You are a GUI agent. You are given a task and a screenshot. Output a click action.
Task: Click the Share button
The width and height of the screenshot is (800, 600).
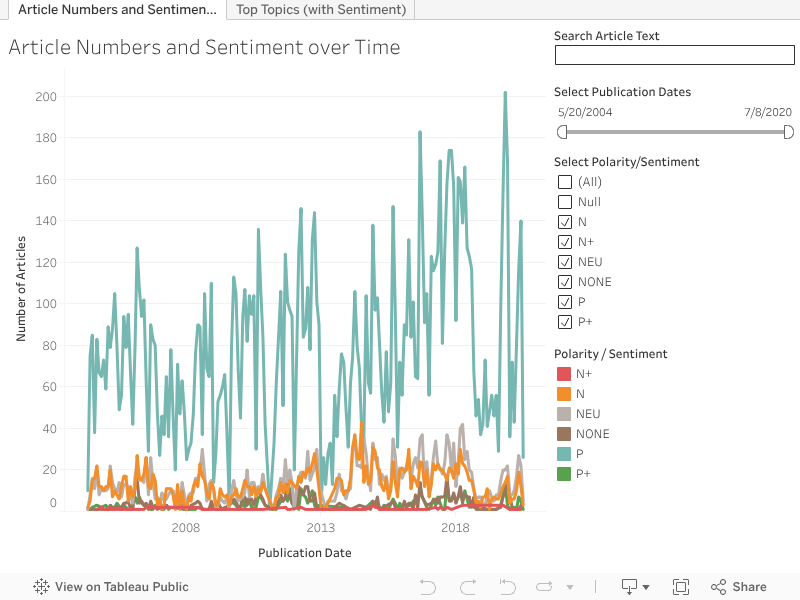[738, 587]
